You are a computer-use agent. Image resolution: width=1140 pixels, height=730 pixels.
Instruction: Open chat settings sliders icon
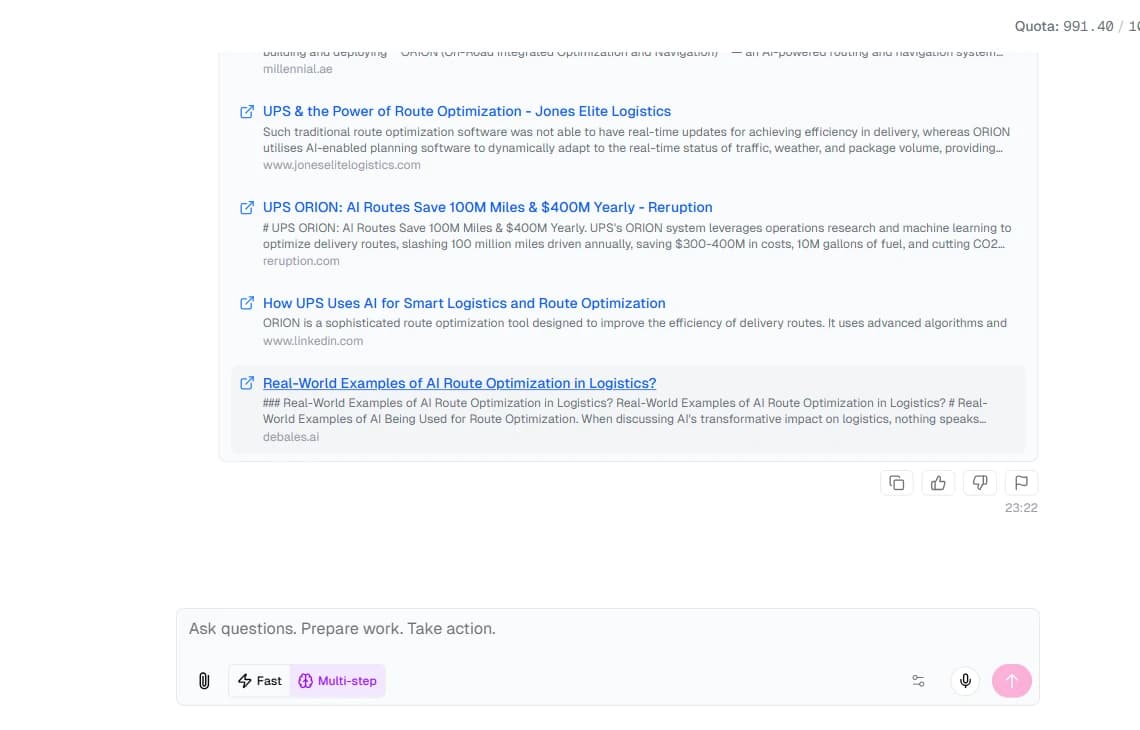coord(918,681)
